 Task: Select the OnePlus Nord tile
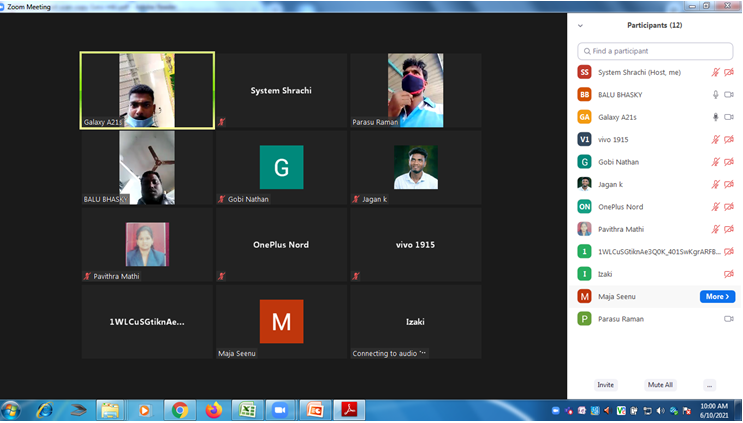(281, 244)
